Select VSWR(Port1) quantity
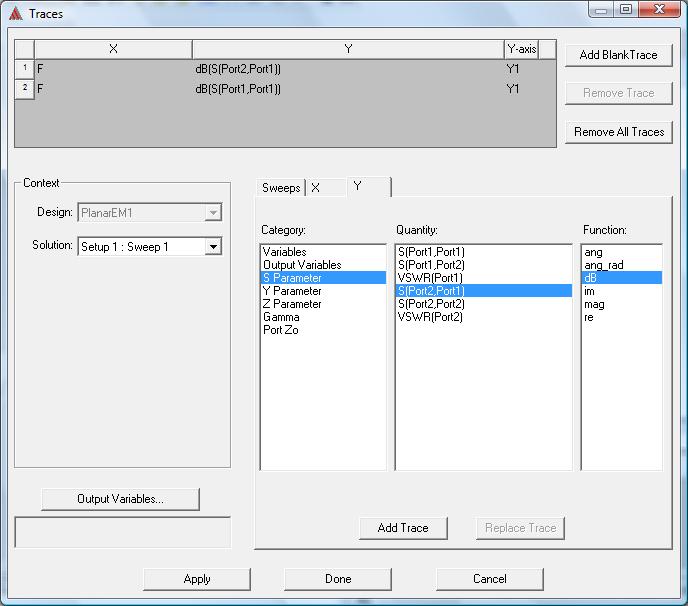688x606 pixels. [x=484, y=278]
